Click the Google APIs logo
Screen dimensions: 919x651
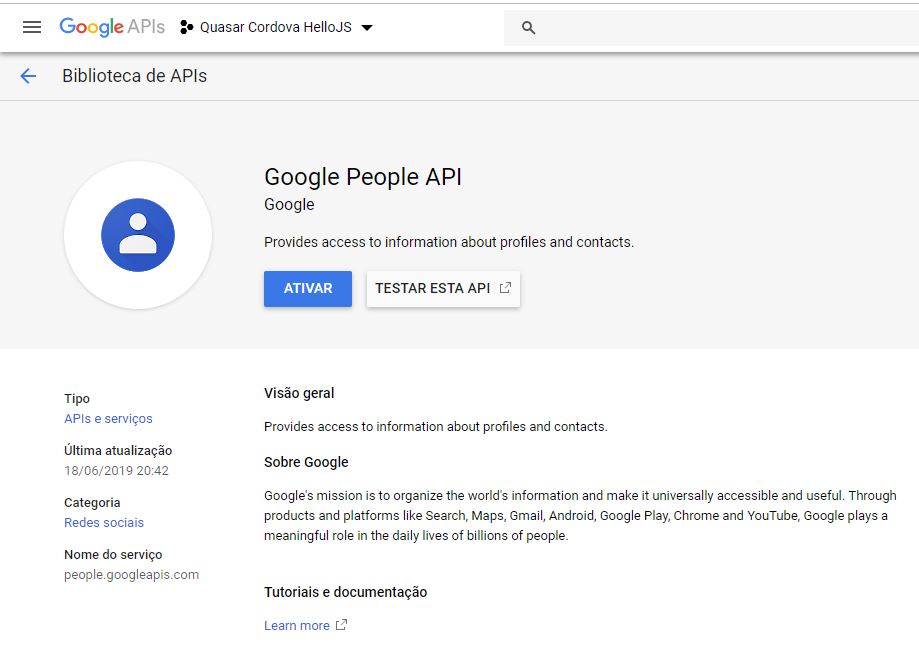111,27
